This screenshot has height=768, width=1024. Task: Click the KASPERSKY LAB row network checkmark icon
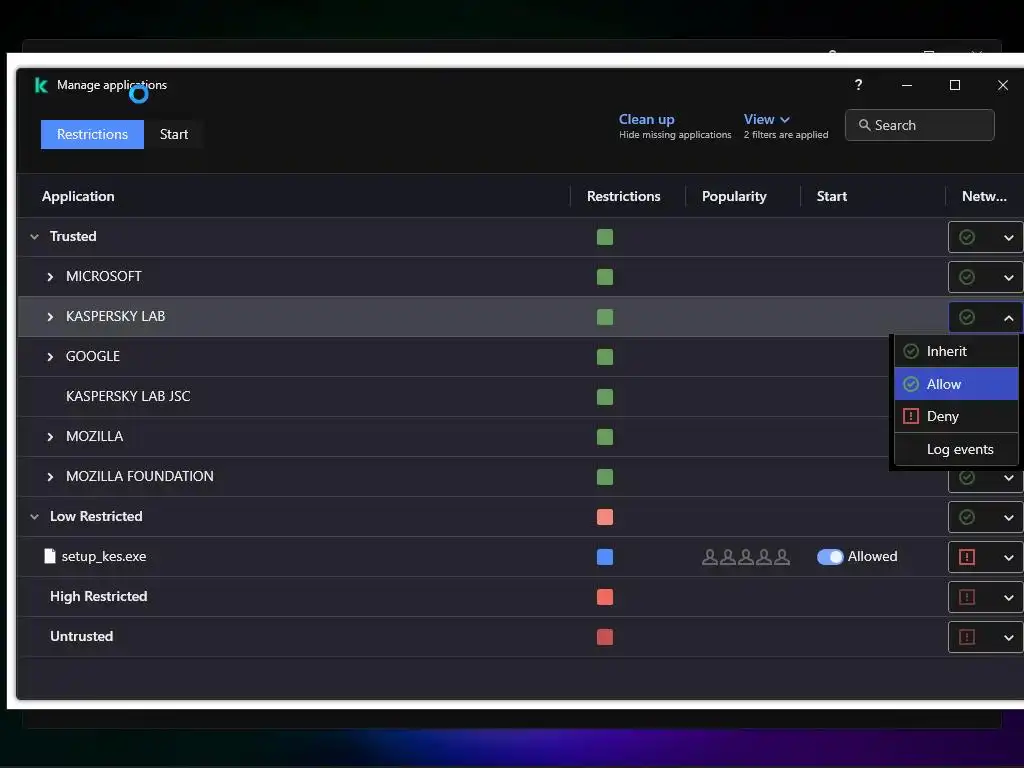967,317
